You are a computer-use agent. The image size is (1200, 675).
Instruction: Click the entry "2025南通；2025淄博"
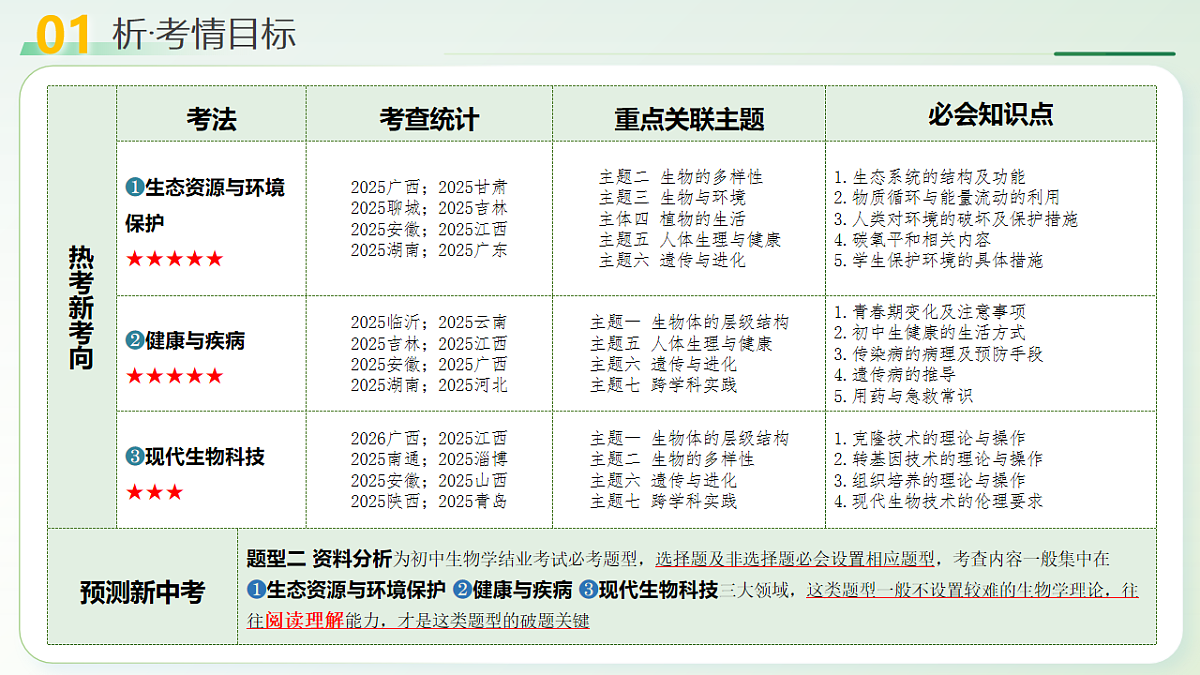click(x=429, y=459)
